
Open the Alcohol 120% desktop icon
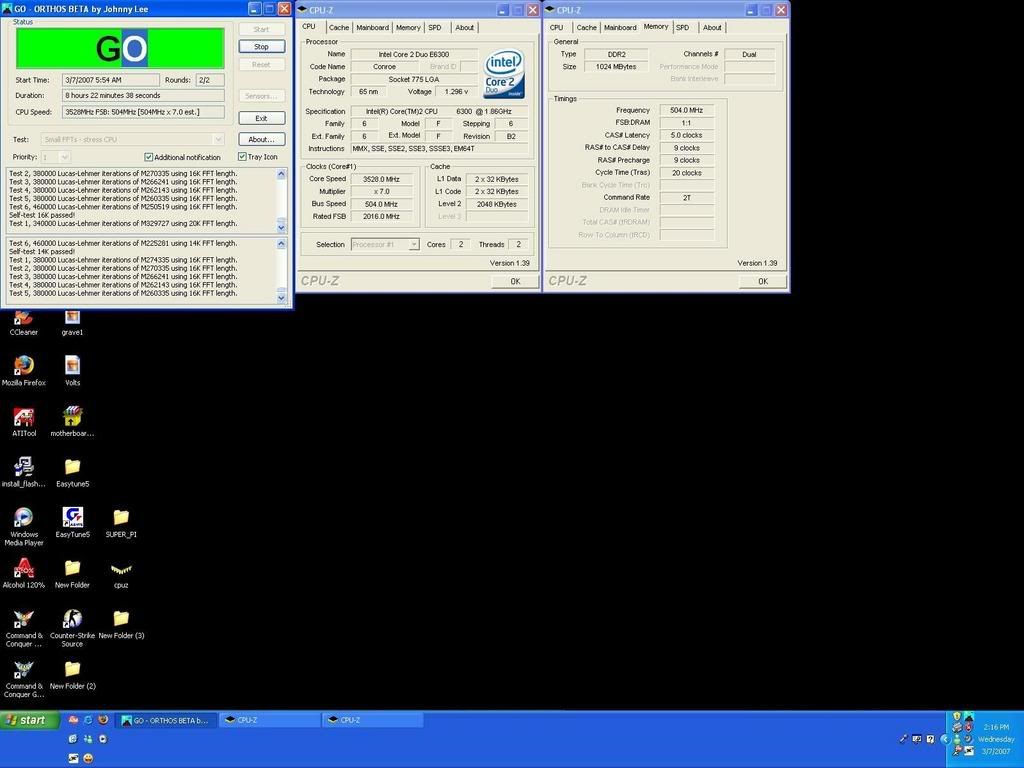[x=23, y=568]
